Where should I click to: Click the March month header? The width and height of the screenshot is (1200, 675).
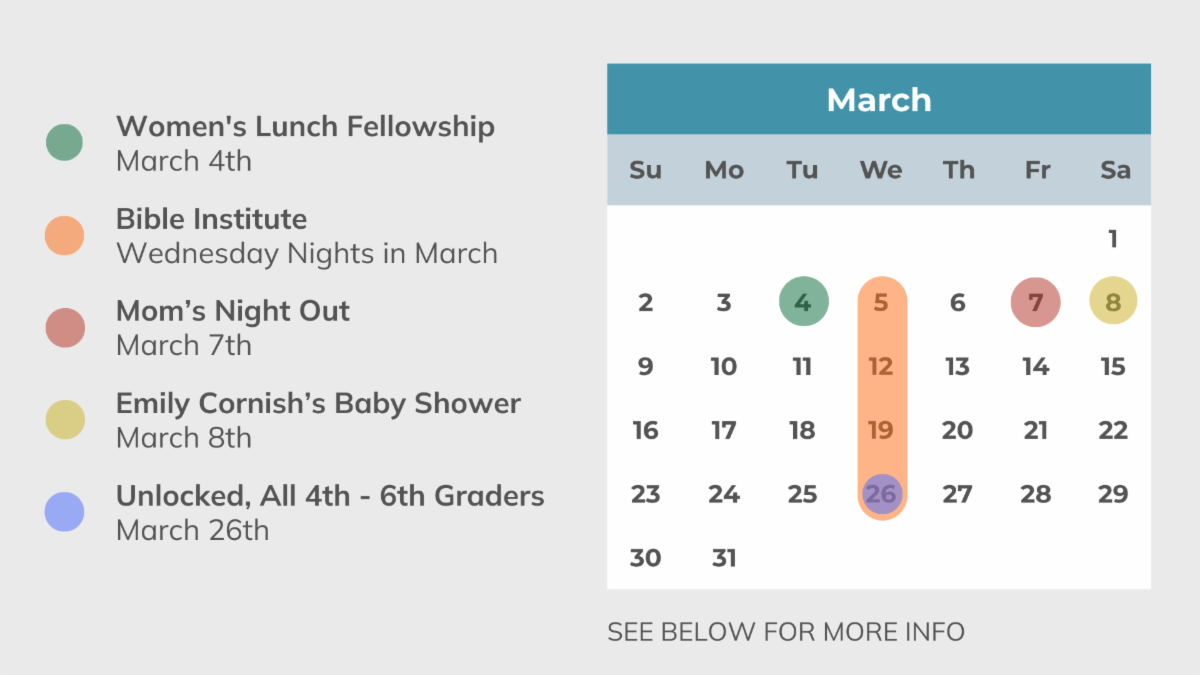[x=879, y=100]
